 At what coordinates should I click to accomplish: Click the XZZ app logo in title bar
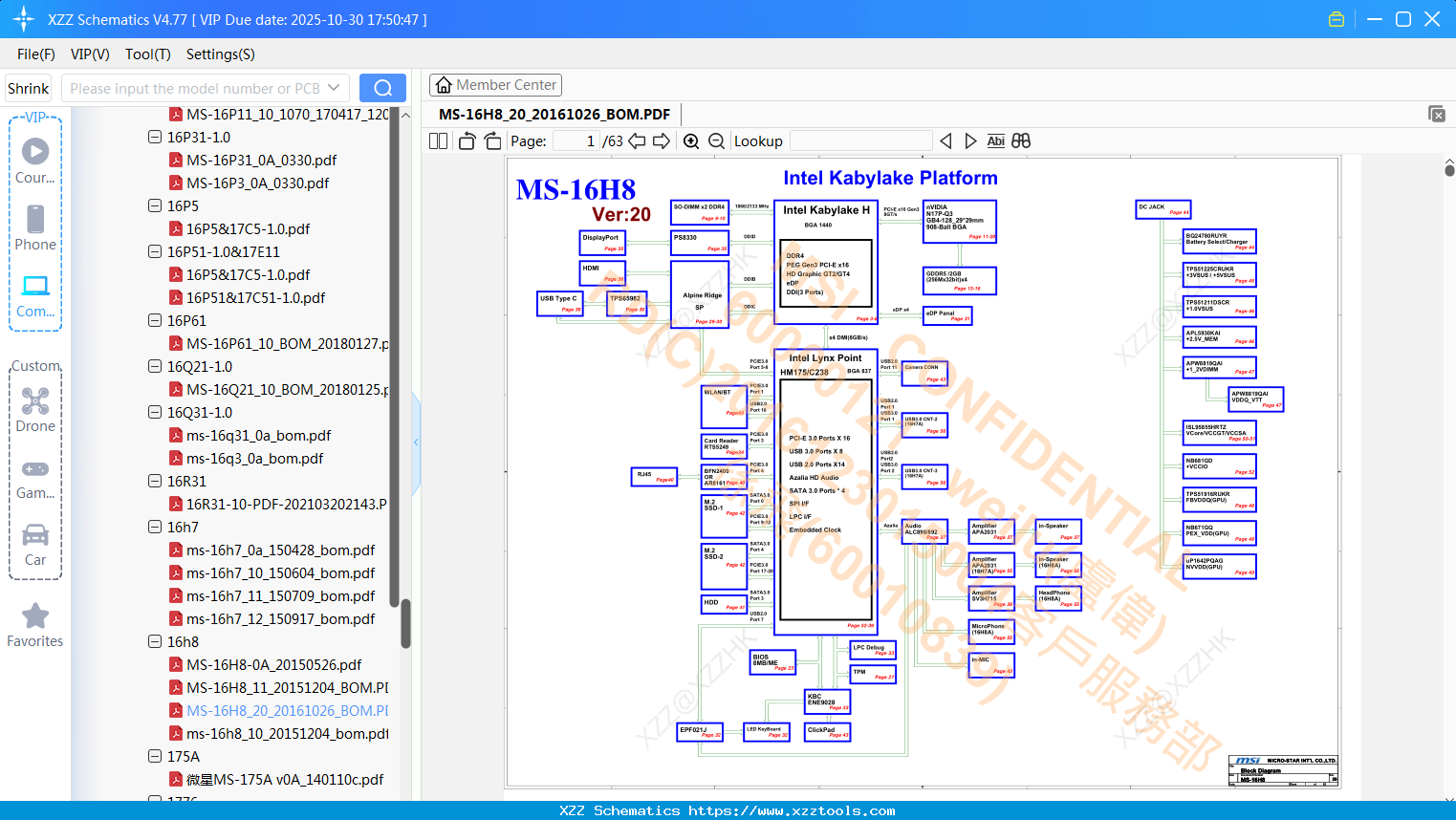coord(24,19)
